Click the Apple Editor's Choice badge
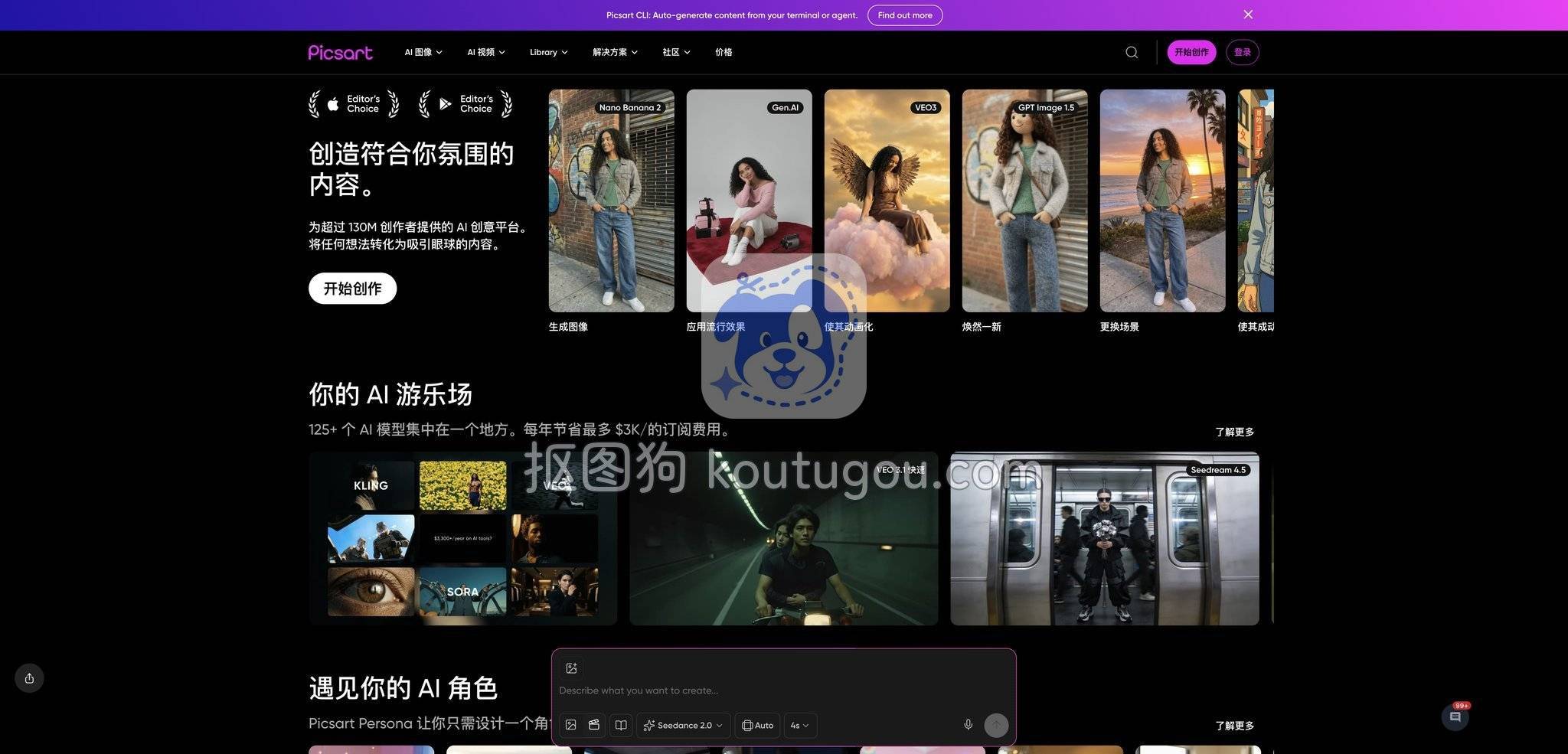This screenshot has width=1568, height=754. [x=354, y=104]
